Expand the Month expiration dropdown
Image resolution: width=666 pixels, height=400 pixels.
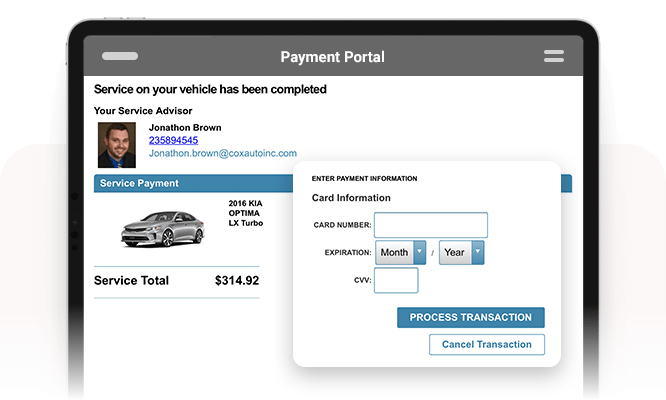(401, 252)
